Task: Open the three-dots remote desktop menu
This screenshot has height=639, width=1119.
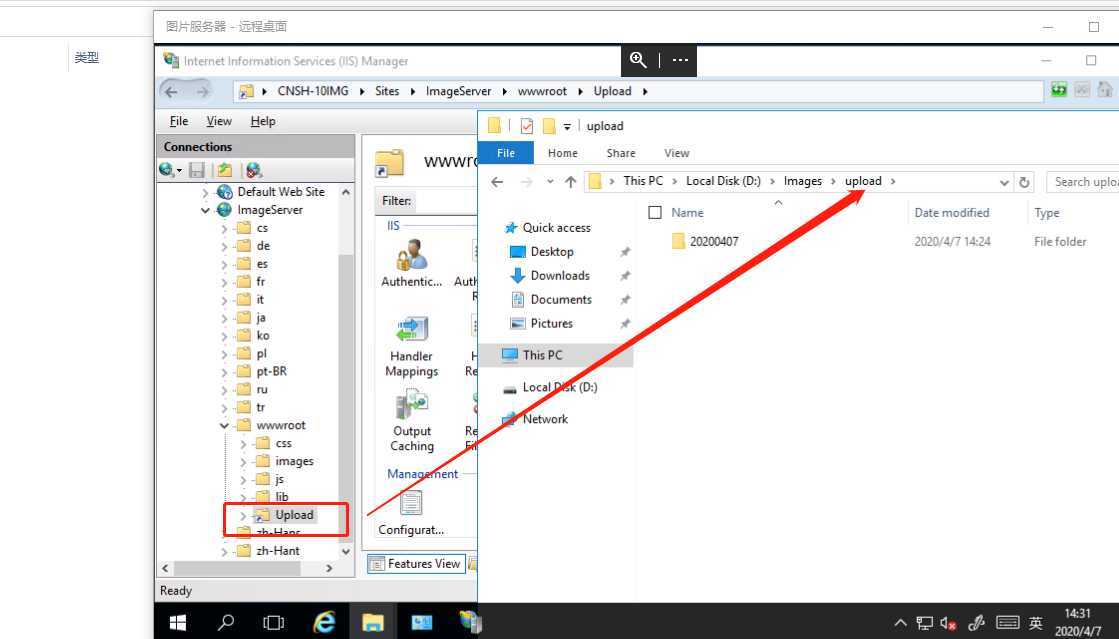Action: pyautogui.click(x=680, y=60)
